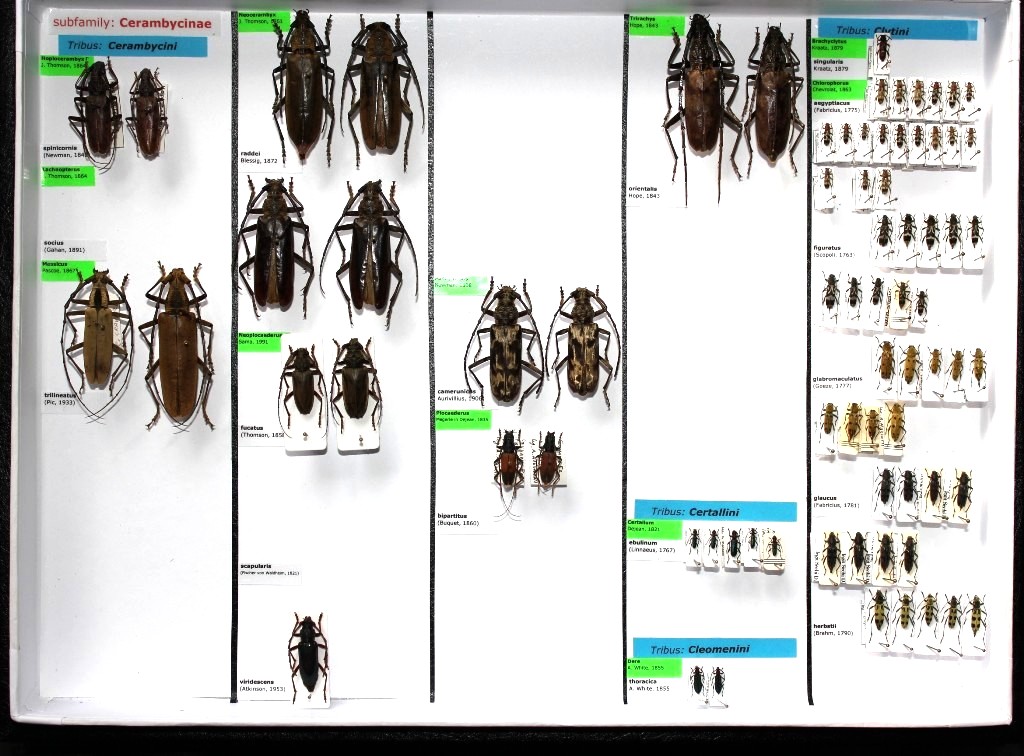Click the blue 'Tribus: Cleomenini' label
Image resolution: width=1024 pixels, height=756 pixels.
tap(714, 648)
